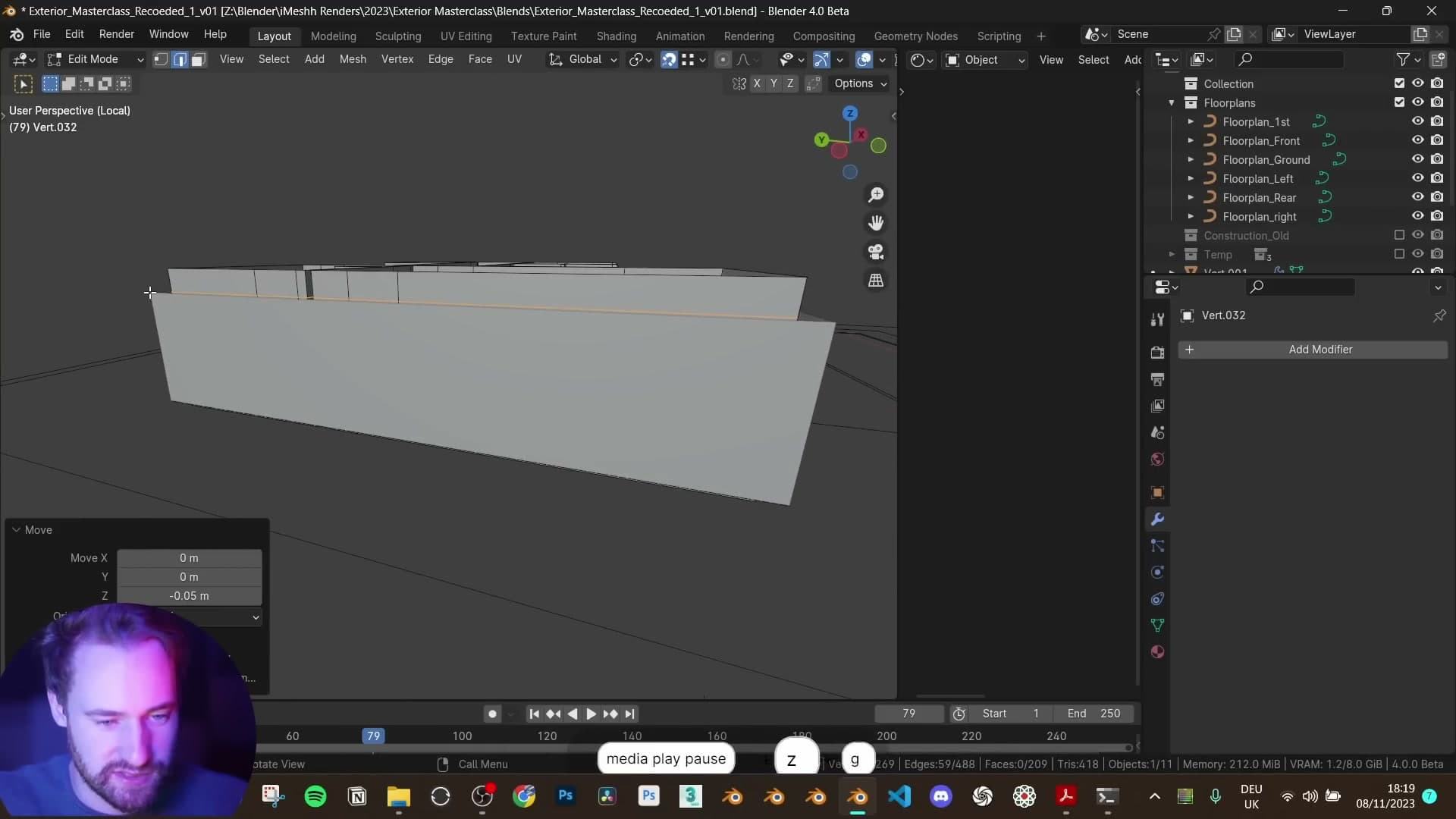Open the Render properties tab icon

point(1157,353)
